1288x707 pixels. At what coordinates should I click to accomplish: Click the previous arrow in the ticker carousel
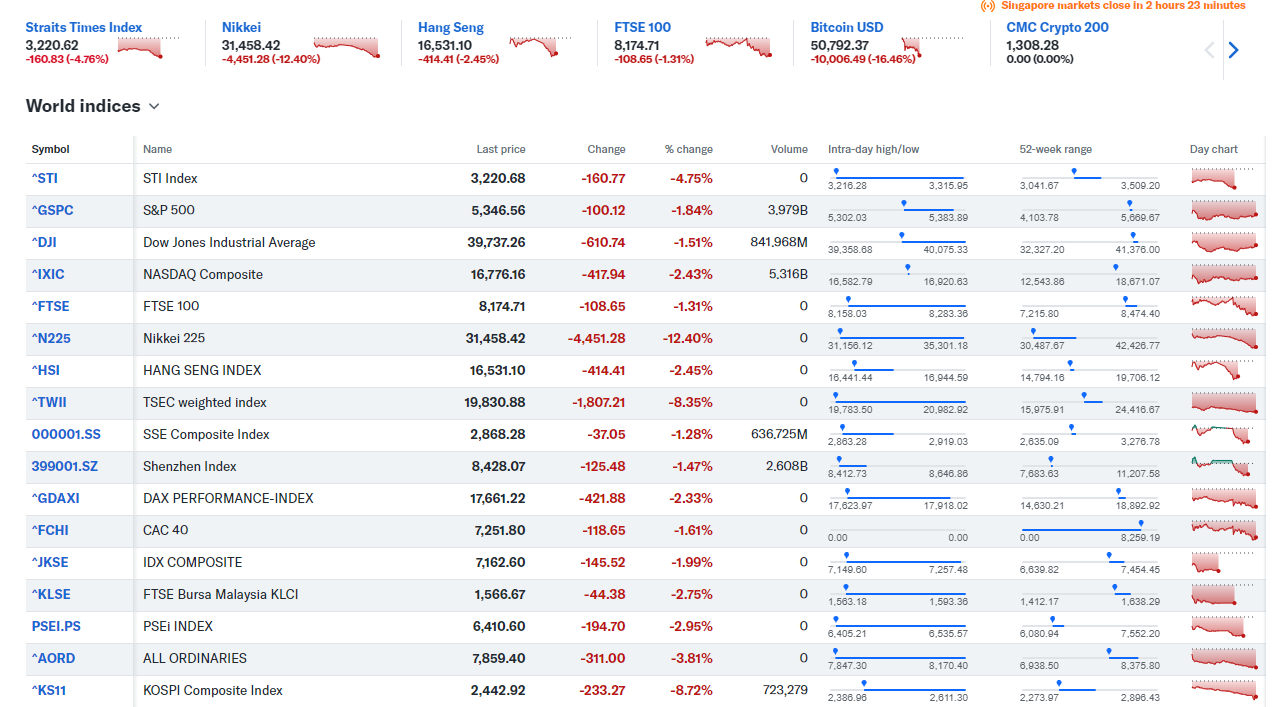[1209, 50]
